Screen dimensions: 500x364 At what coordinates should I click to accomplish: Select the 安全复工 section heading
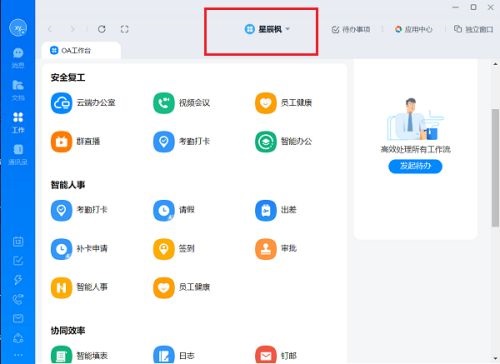[68, 78]
